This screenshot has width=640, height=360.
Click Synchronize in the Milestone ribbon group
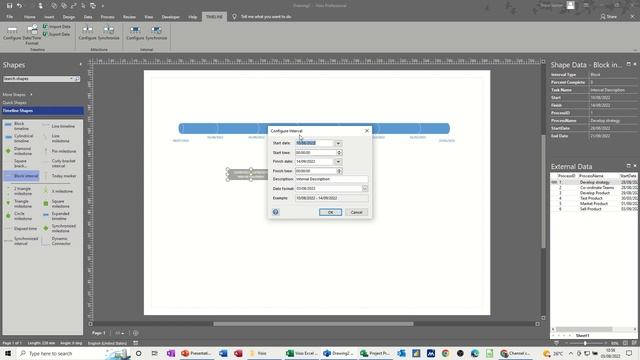pos(109,33)
